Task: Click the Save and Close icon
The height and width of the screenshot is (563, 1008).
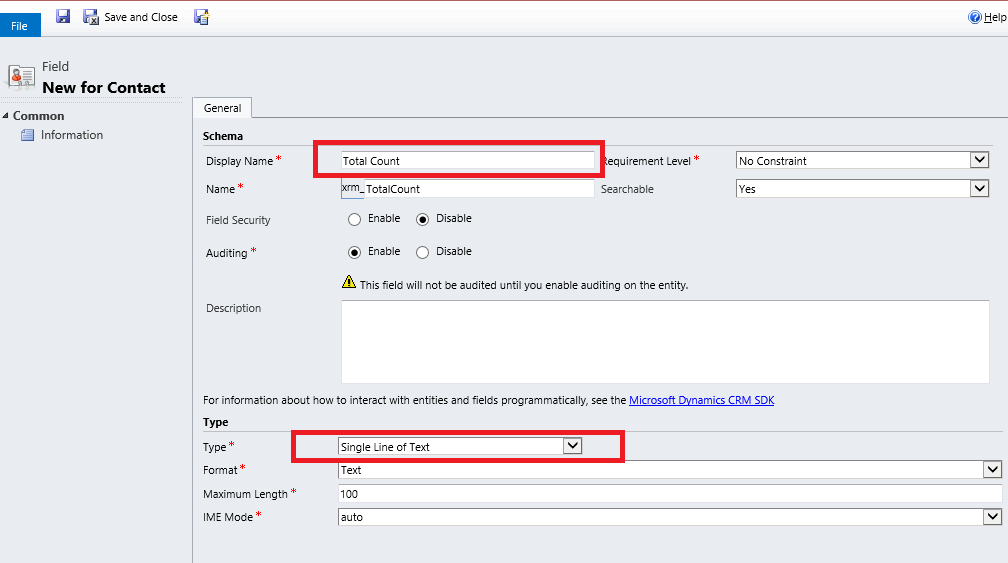Action: point(91,17)
